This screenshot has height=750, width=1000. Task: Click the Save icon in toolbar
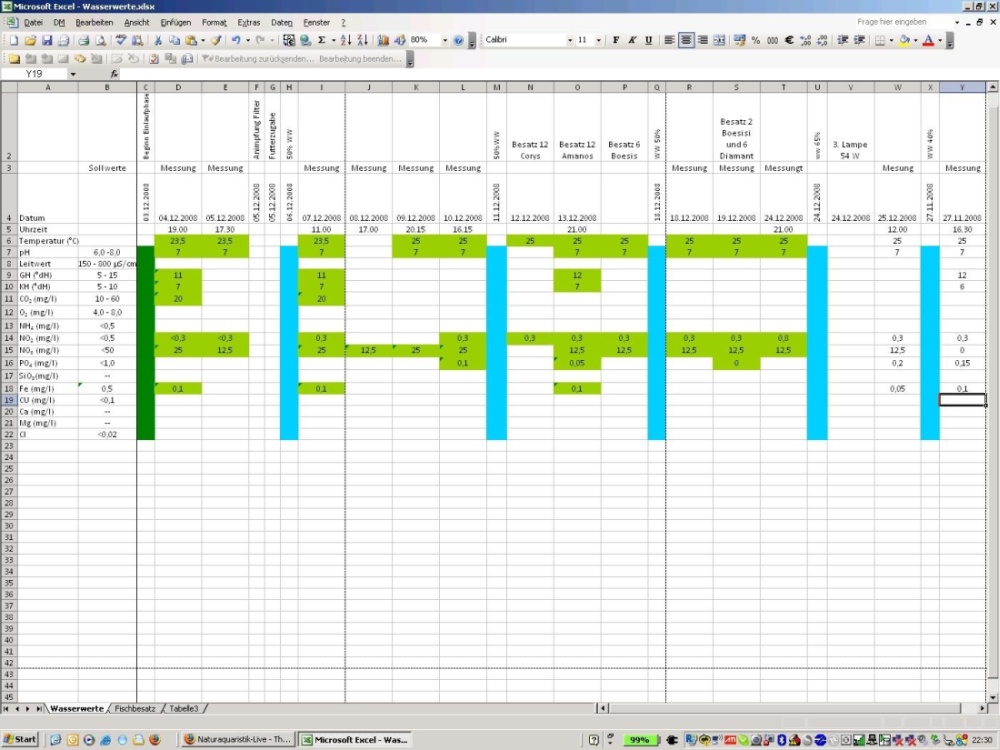coord(47,41)
